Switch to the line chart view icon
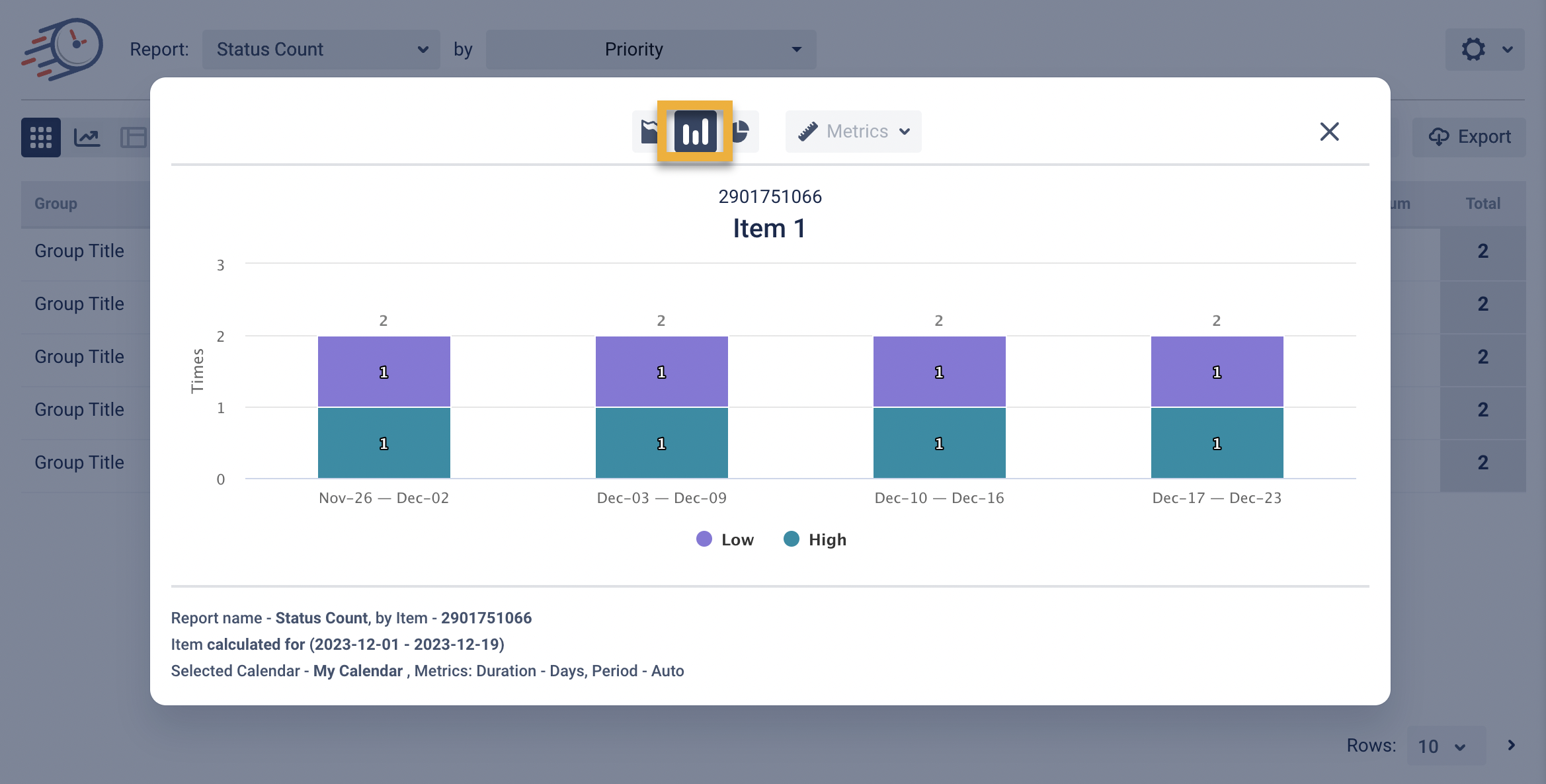 (87, 137)
